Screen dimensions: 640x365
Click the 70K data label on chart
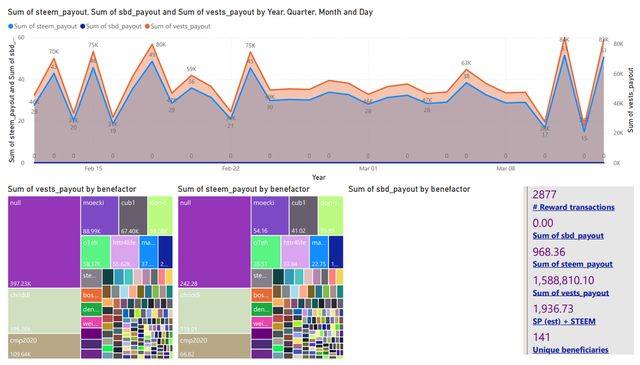tap(54, 52)
